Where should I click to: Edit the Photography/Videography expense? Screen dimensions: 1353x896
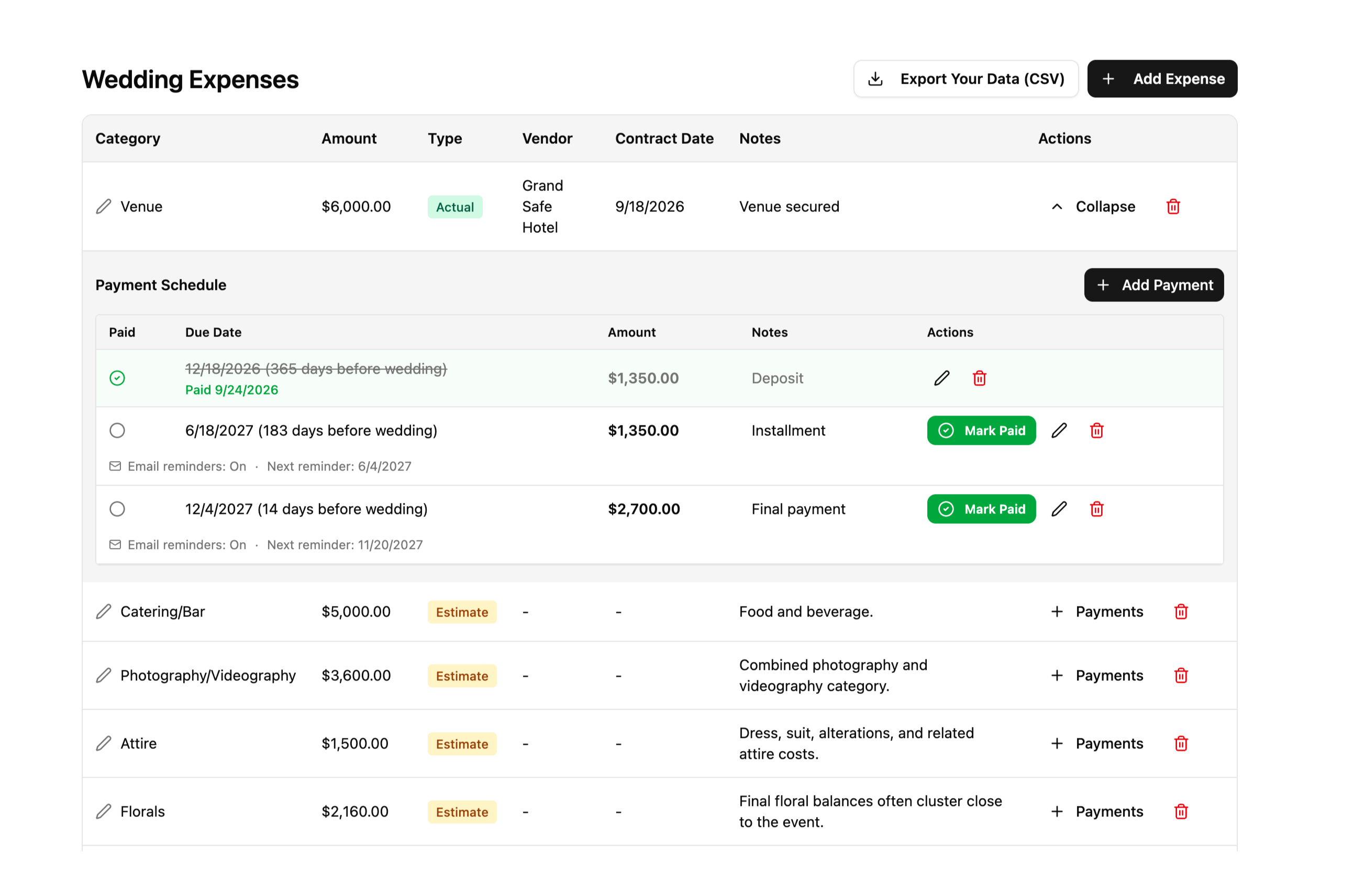click(x=104, y=676)
